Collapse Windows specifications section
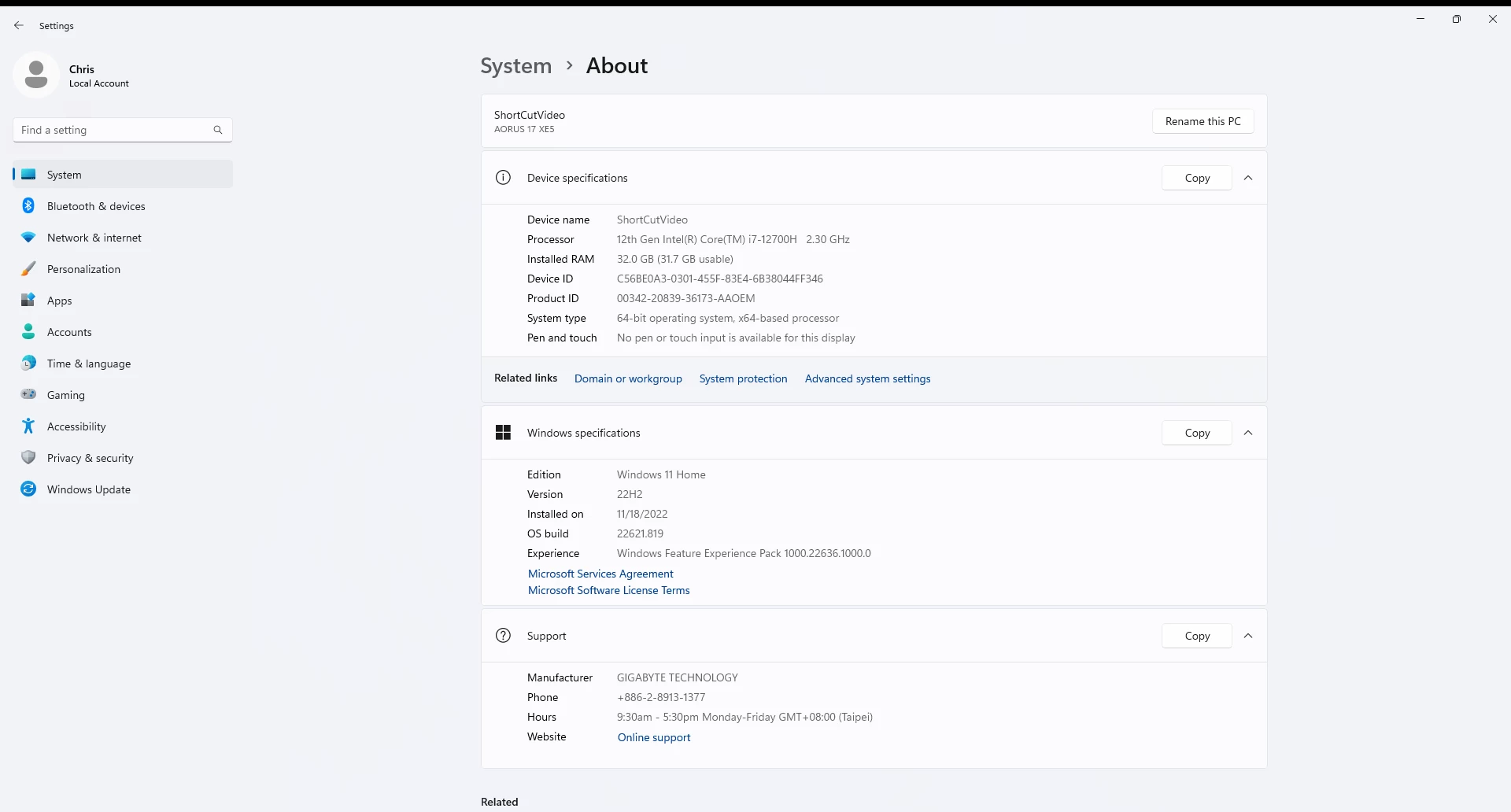This screenshot has width=1511, height=812. tap(1248, 433)
